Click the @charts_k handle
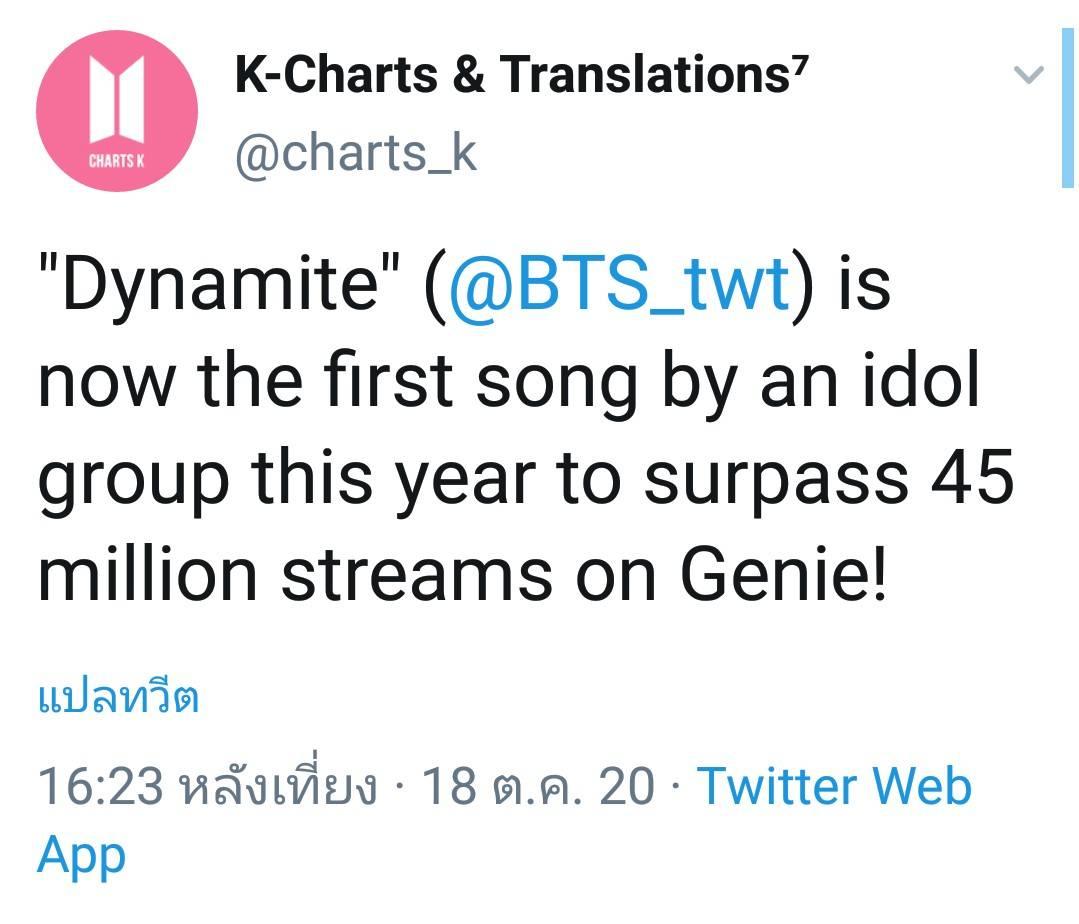Screen dimensions: 1079x924 (356, 153)
